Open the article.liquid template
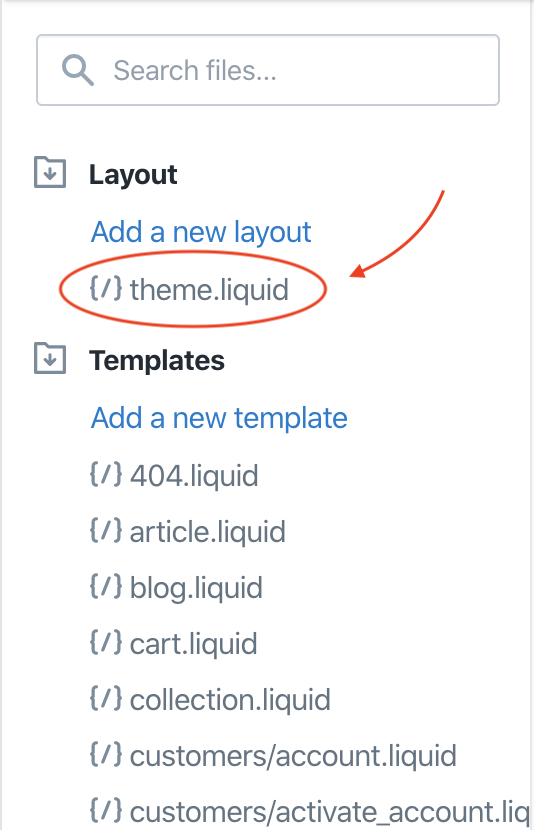This screenshot has height=830, width=534. click(207, 531)
